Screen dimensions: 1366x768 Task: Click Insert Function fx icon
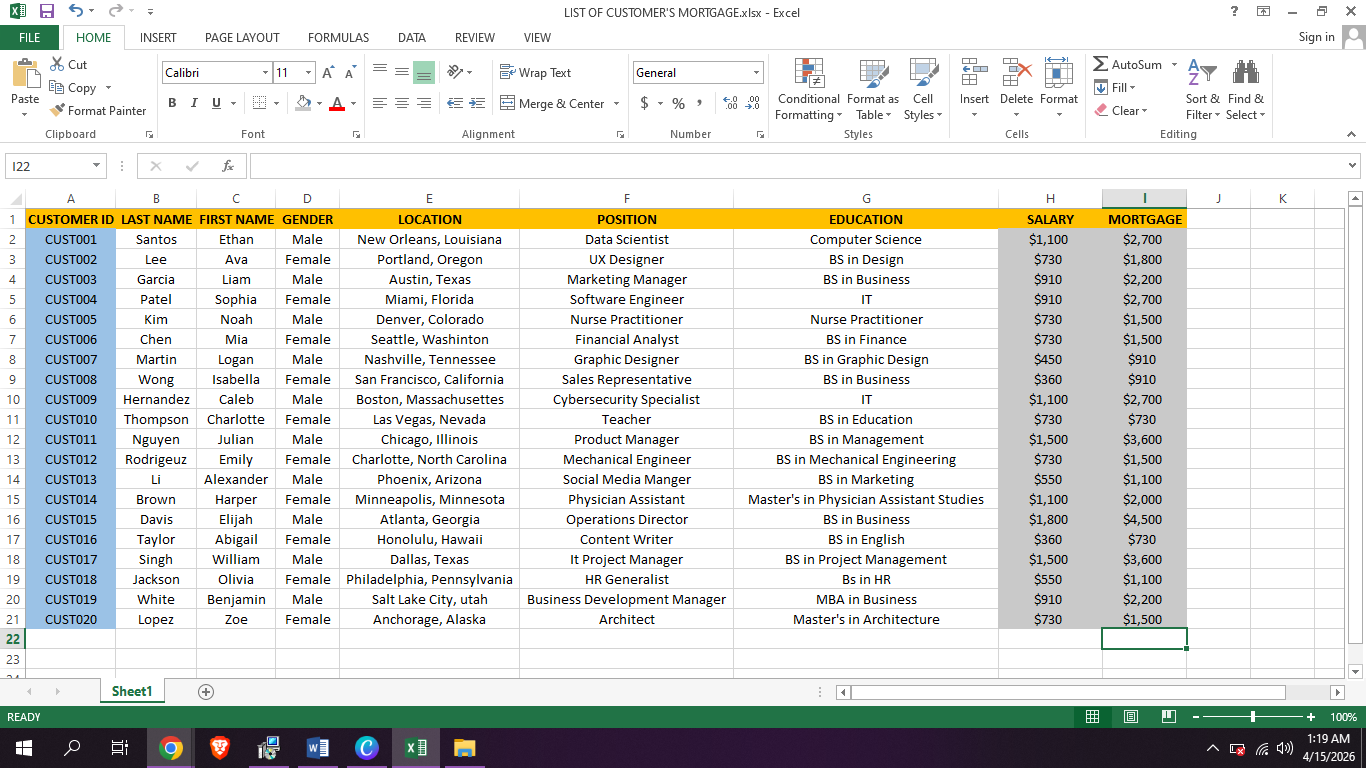(x=228, y=166)
